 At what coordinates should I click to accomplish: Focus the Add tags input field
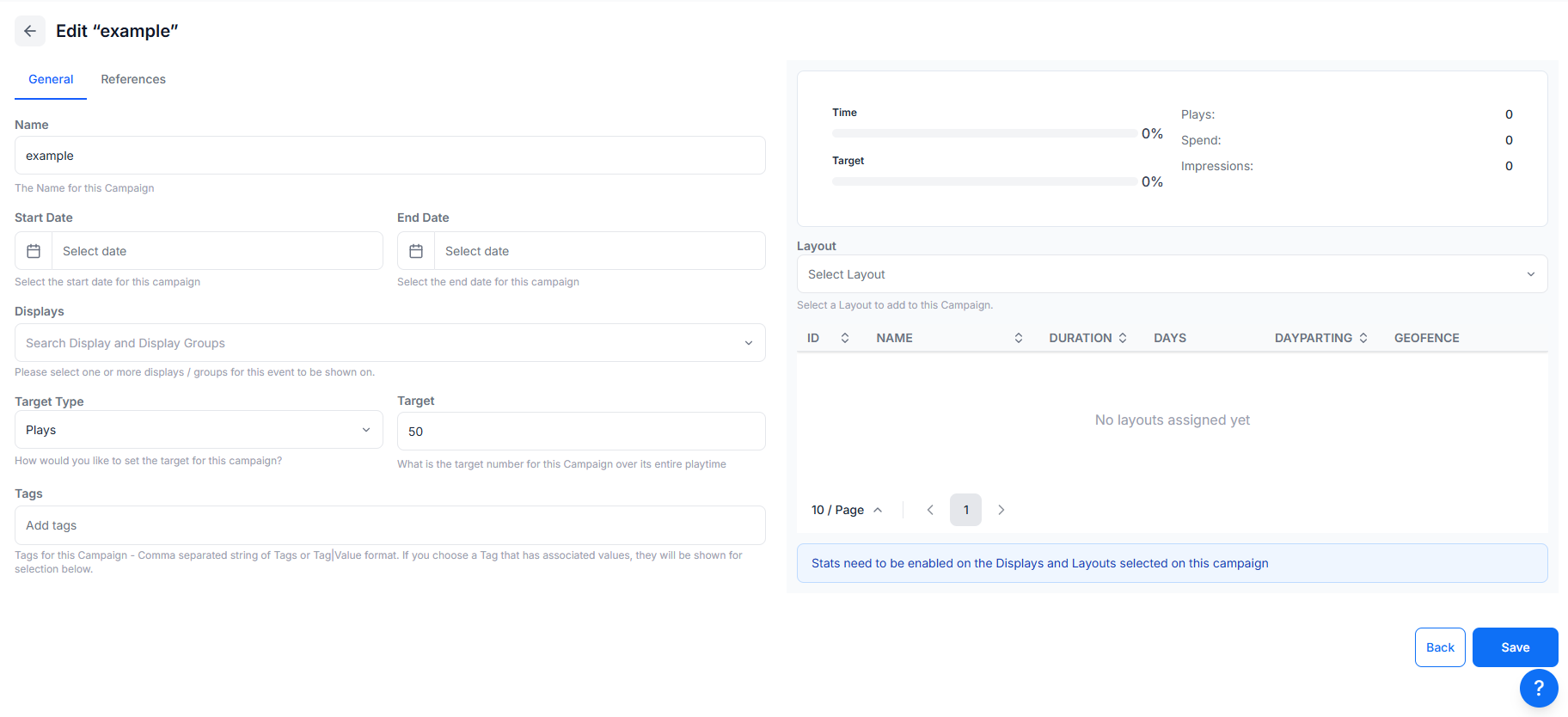click(390, 525)
